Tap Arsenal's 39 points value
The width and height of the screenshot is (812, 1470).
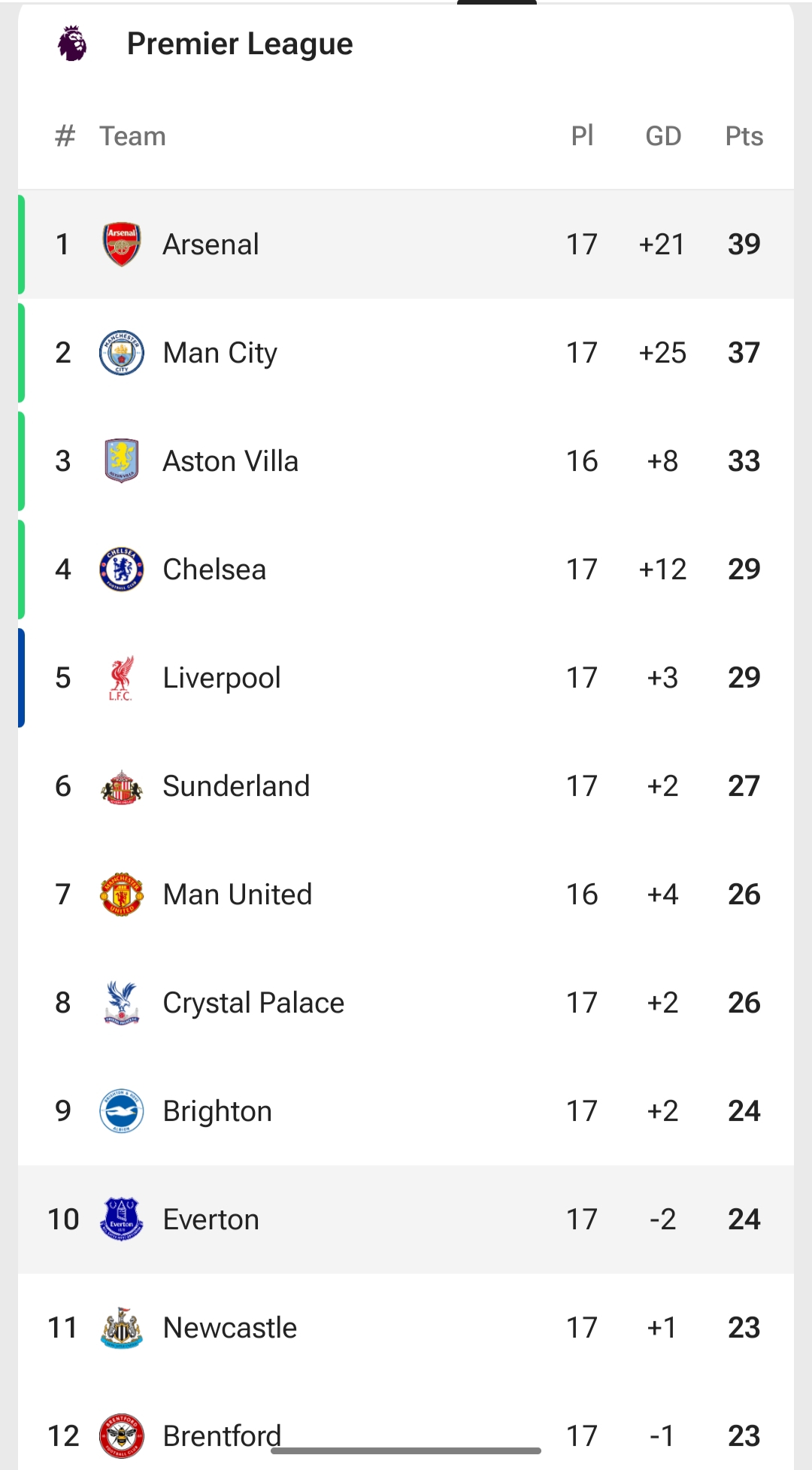(x=744, y=244)
